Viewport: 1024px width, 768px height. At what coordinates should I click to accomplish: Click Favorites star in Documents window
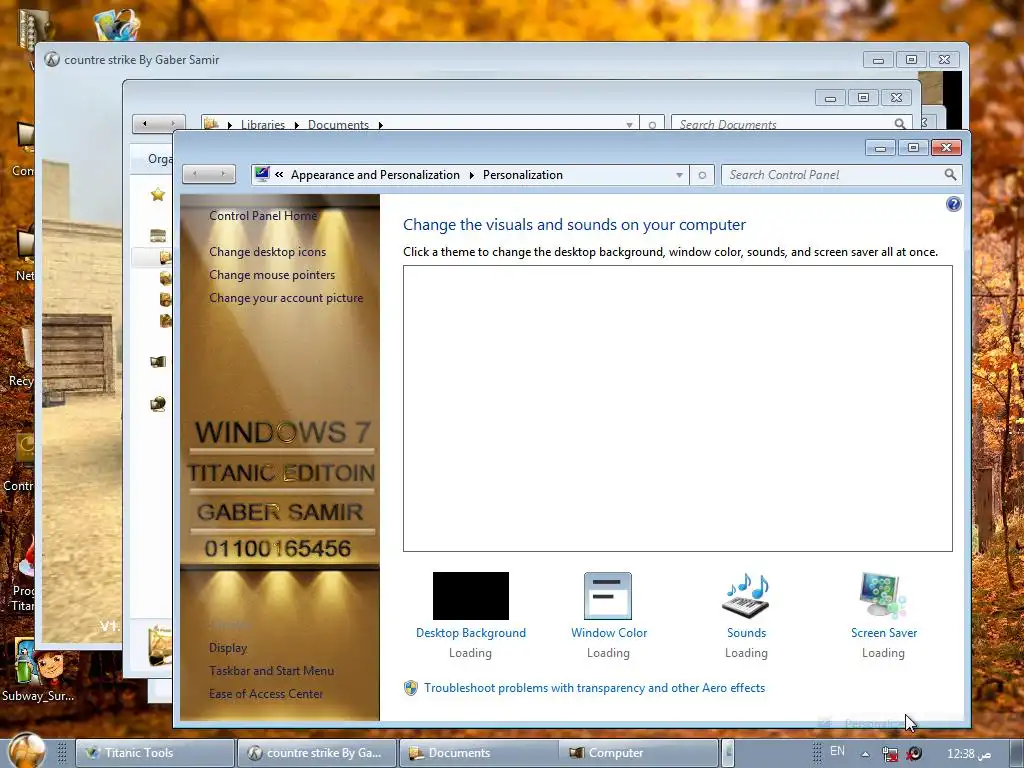tap(157, 194)
